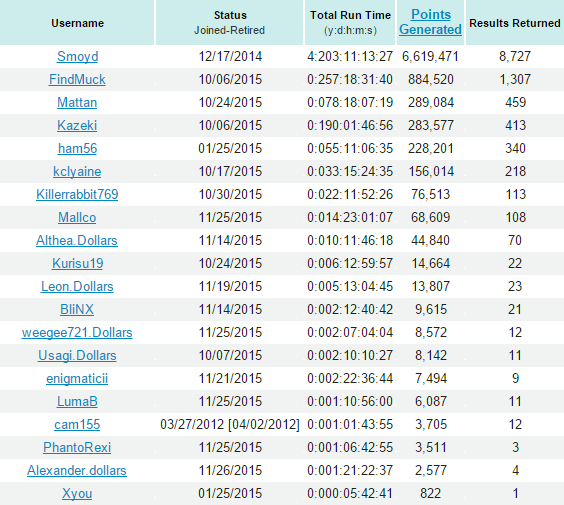
Task: Open Alexander.dollars profile link
Action: 77,471
